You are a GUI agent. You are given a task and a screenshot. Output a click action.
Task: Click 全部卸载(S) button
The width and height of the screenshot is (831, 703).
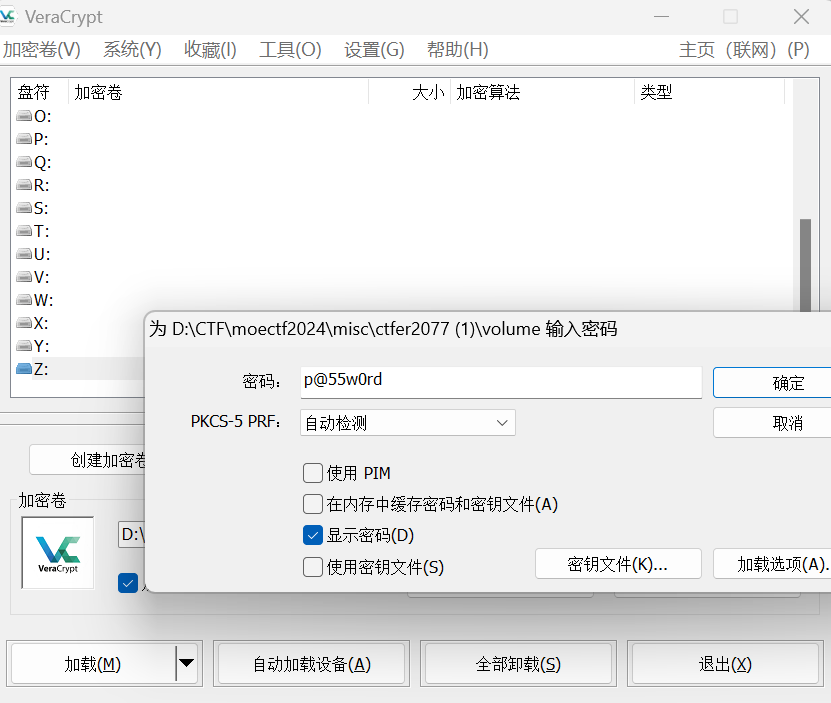518,664
